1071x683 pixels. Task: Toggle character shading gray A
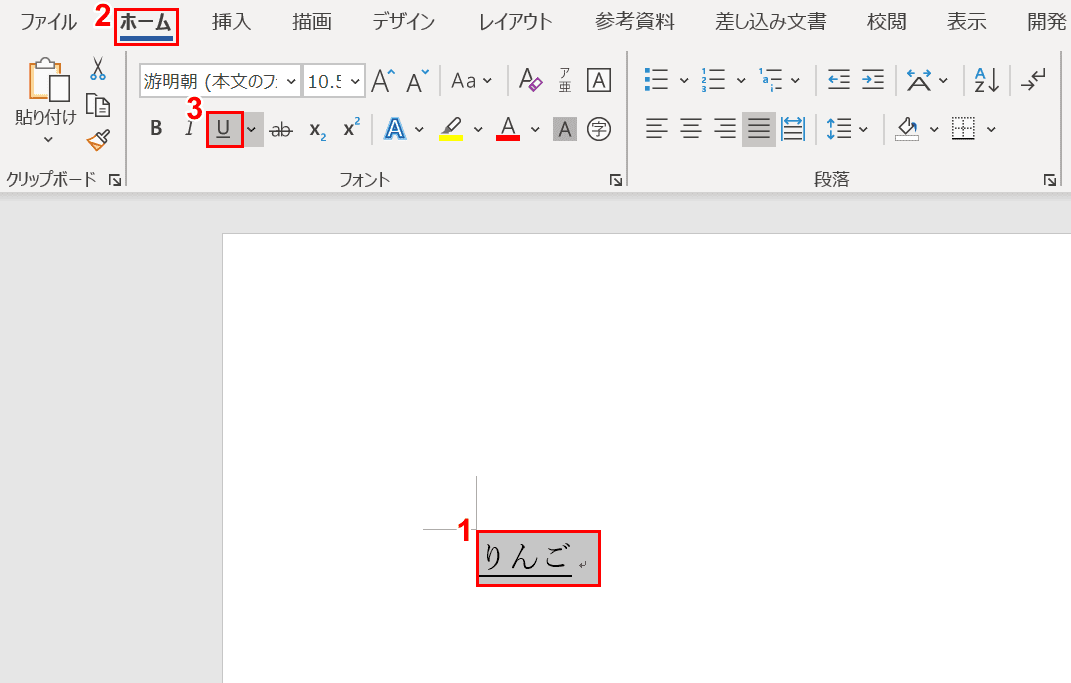(x=565, y=129)
